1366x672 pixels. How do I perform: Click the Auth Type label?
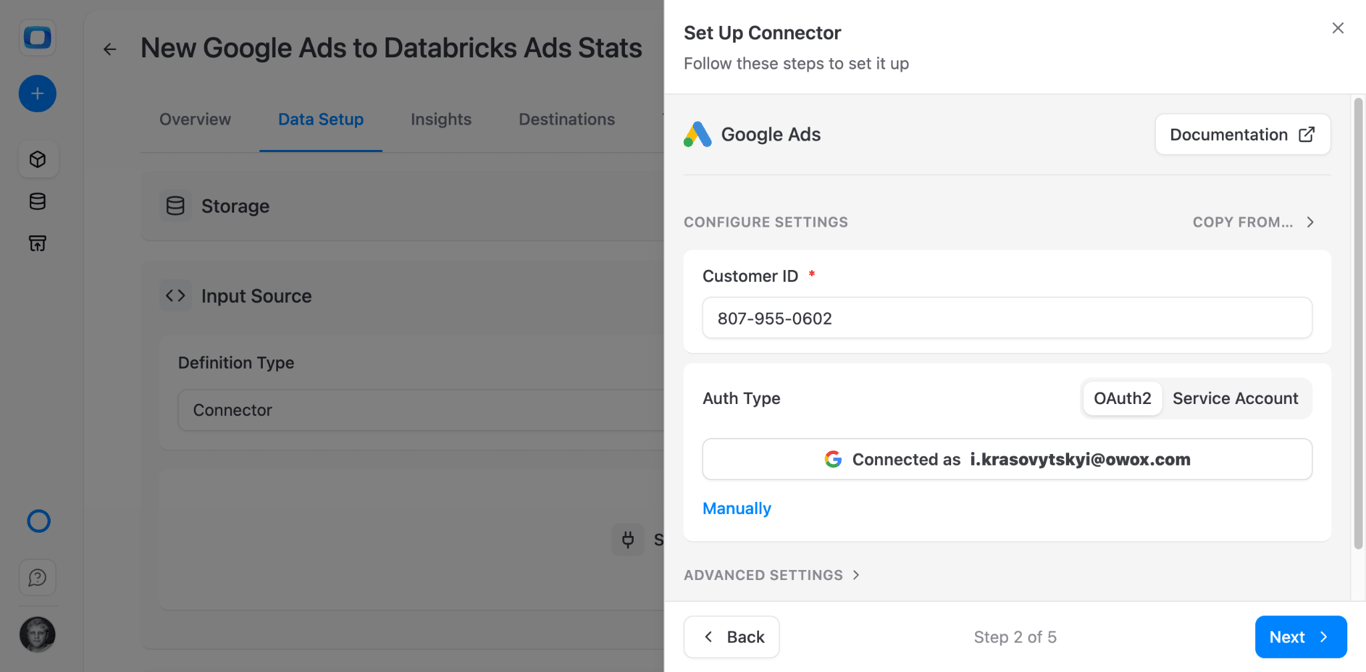point(741,398)
